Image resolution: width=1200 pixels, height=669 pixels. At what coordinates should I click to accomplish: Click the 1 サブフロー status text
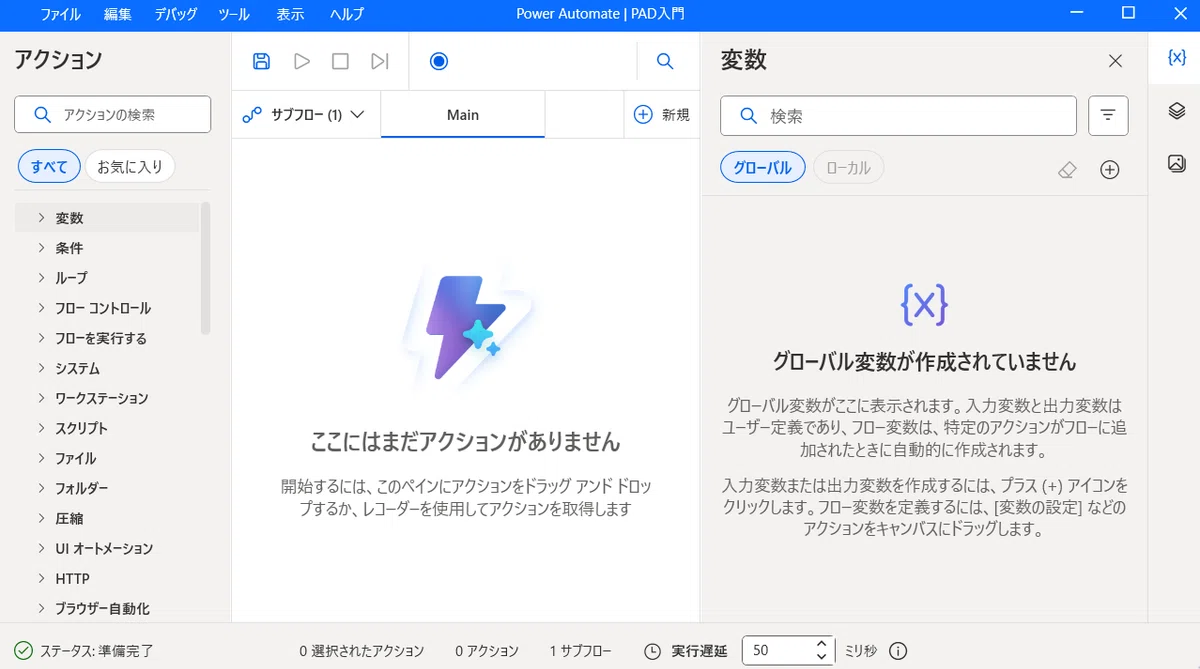580,651
